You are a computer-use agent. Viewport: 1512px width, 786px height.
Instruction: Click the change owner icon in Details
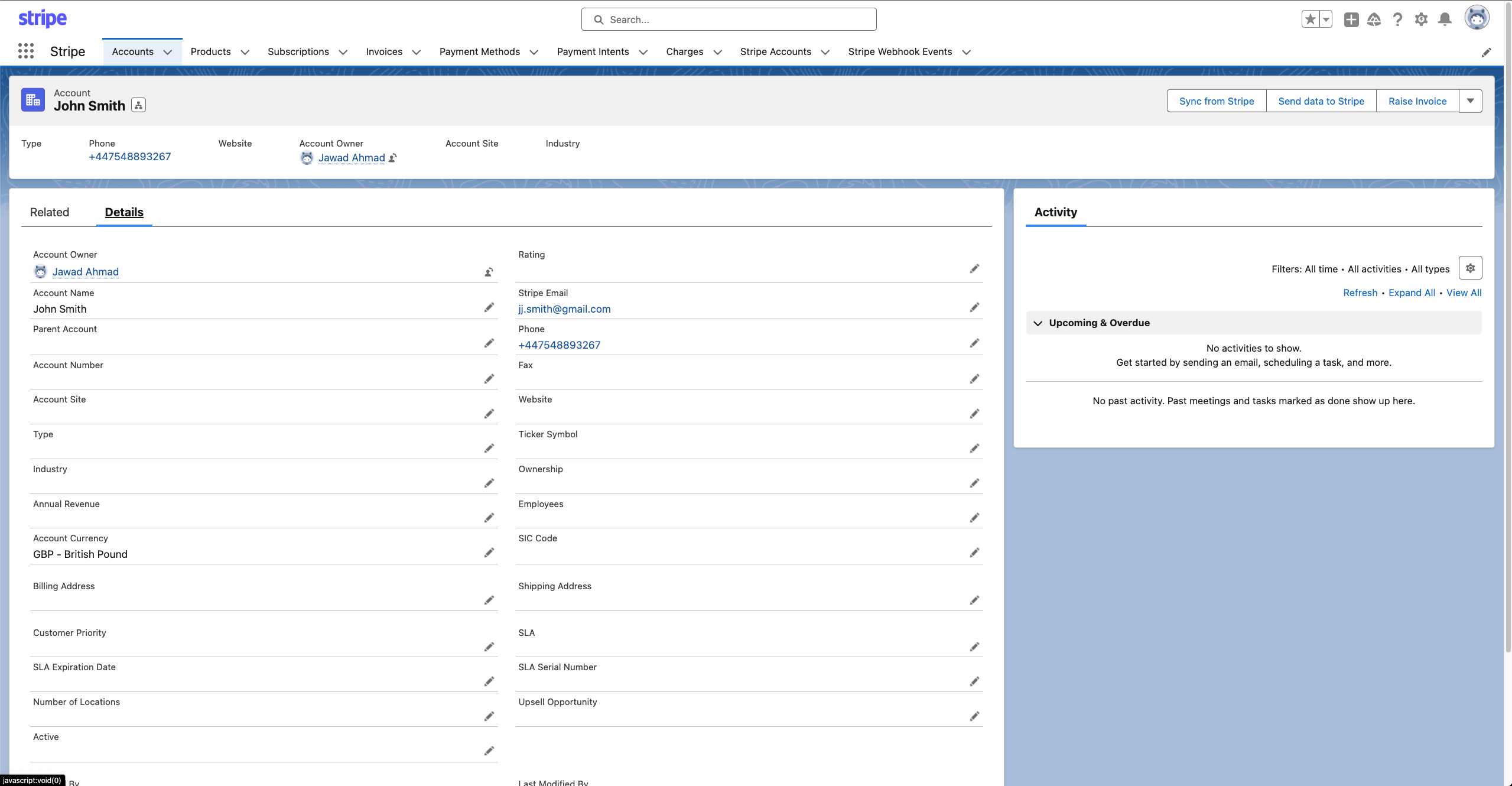pos(489,272)
